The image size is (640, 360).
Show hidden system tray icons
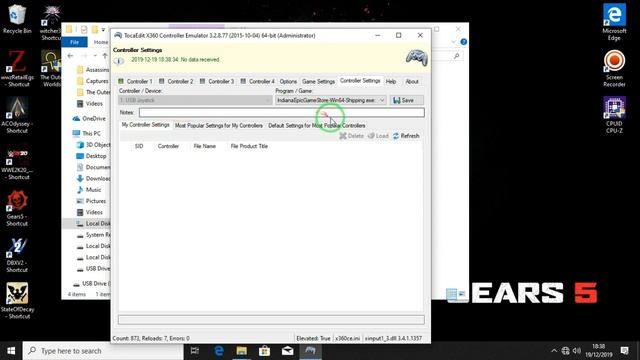click(x=554, y=351)
